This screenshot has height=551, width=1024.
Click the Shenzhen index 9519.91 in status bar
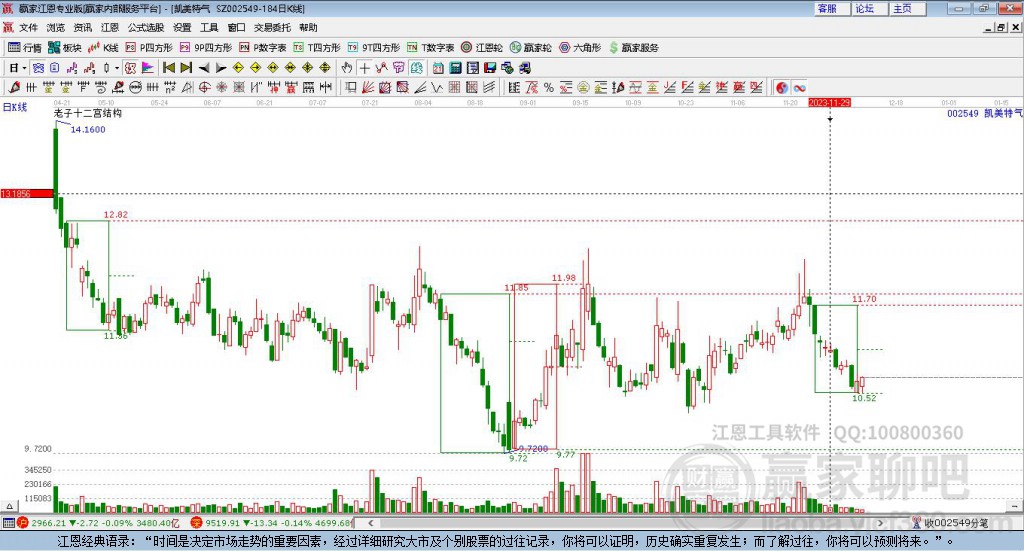[x=223, y=523]
